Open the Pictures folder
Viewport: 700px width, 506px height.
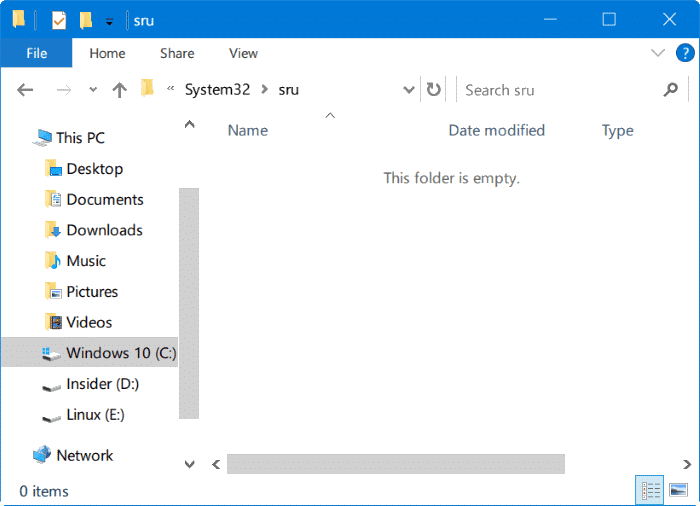pos(92,292)
